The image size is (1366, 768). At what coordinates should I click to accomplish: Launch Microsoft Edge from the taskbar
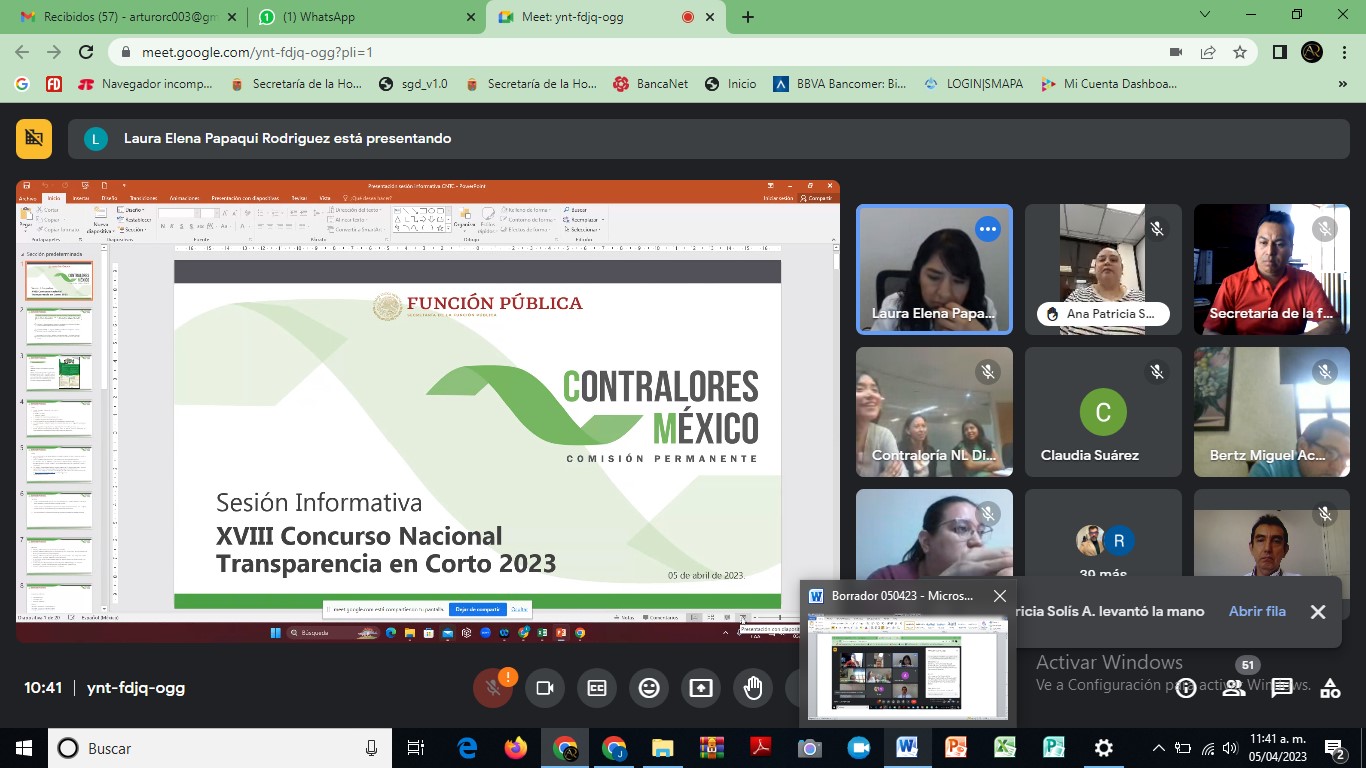coord(467,748)
